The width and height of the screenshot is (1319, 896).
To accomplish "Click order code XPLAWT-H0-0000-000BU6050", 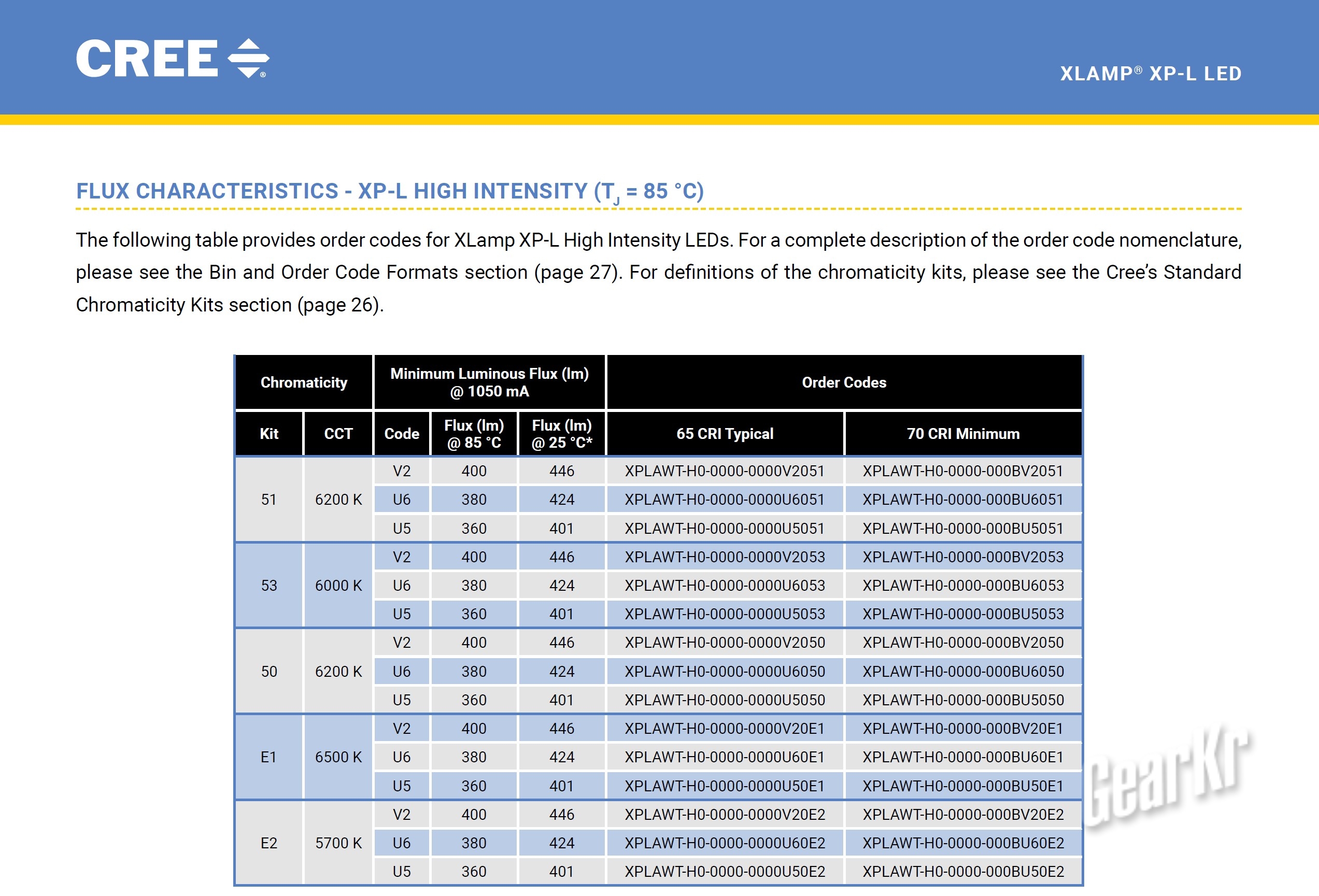I will [x=963, y=671].
